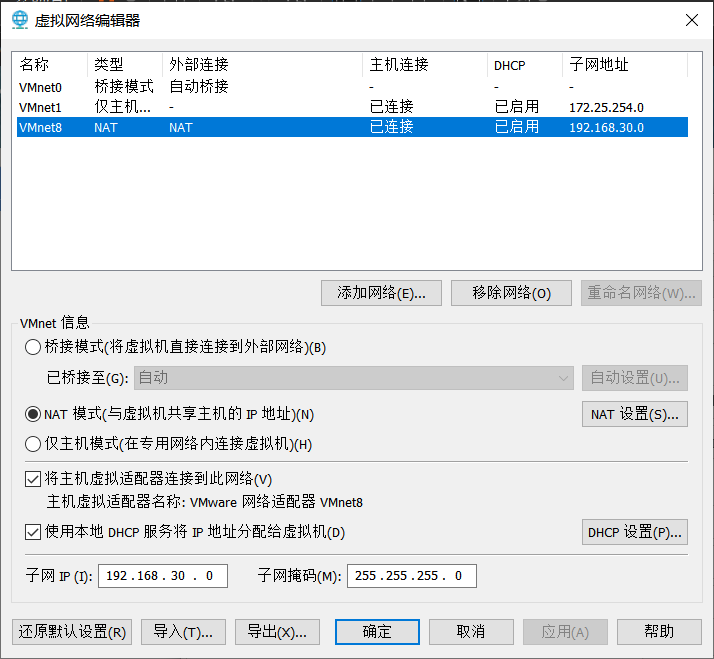This screenshot has width=714, height=659.
Task: Click the 还原默认设置 button
Action: click(x=71, y=632)
